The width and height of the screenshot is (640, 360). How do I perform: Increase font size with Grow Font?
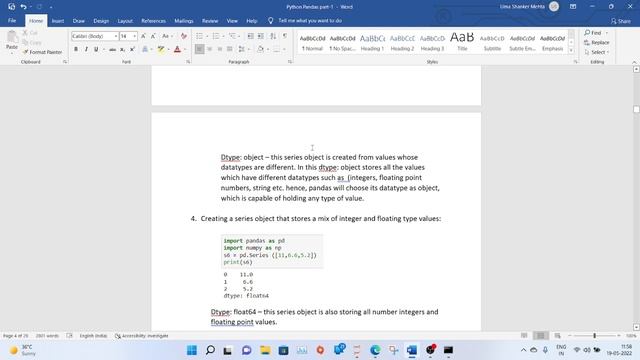(x=143, y=36)
